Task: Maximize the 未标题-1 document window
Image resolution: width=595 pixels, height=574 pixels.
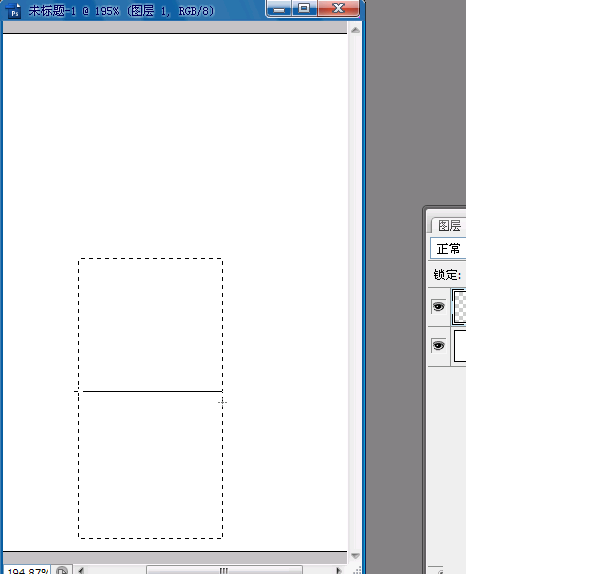Action: [304, 8]
